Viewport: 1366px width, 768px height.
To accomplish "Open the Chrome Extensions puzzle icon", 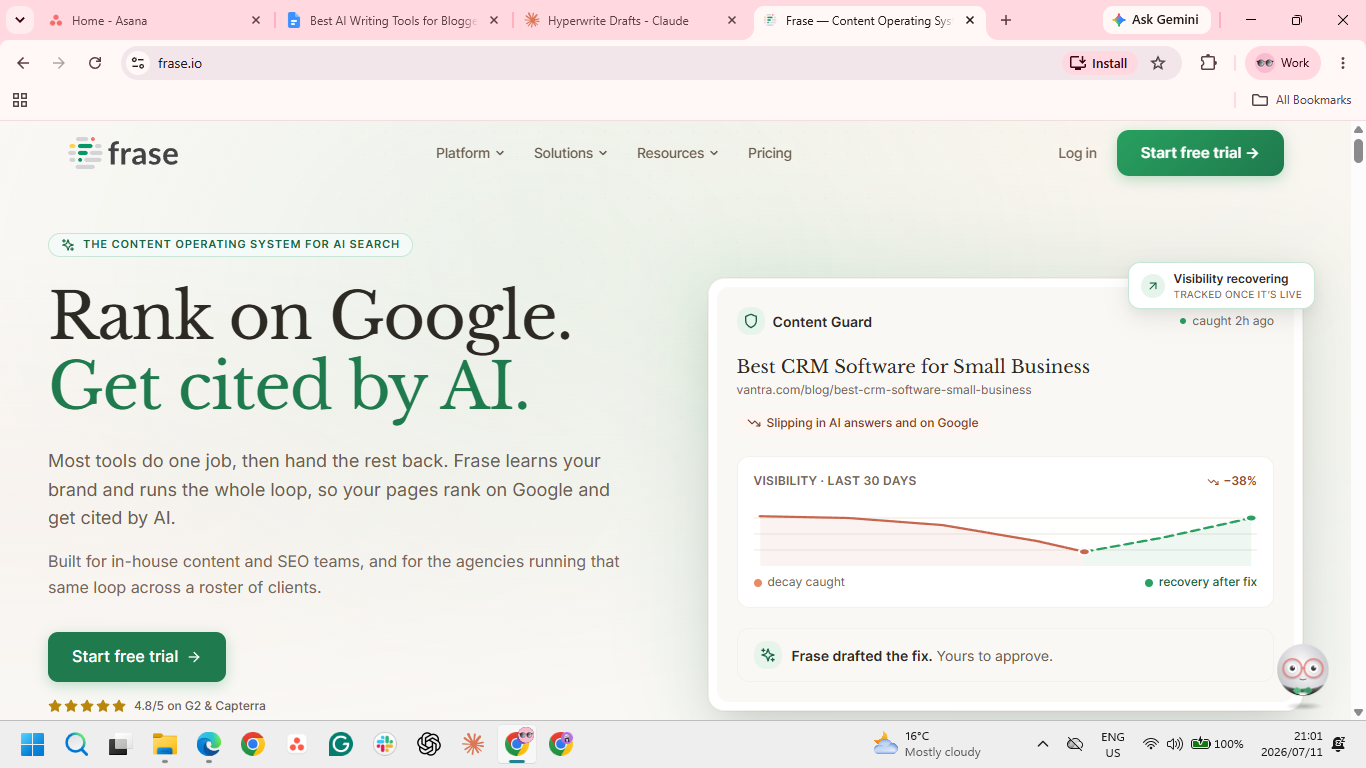I will point(1209,63).
